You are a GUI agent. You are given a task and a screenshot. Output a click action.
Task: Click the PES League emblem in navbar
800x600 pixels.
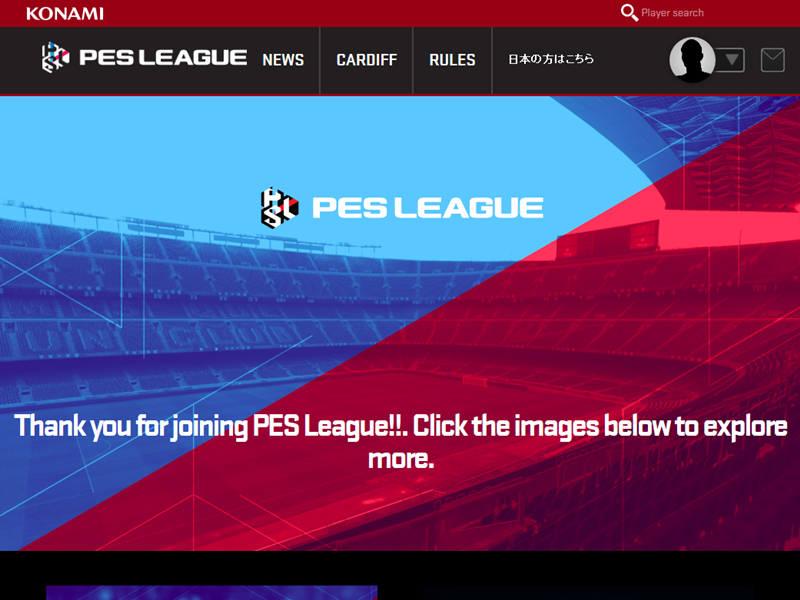[55, 57]
